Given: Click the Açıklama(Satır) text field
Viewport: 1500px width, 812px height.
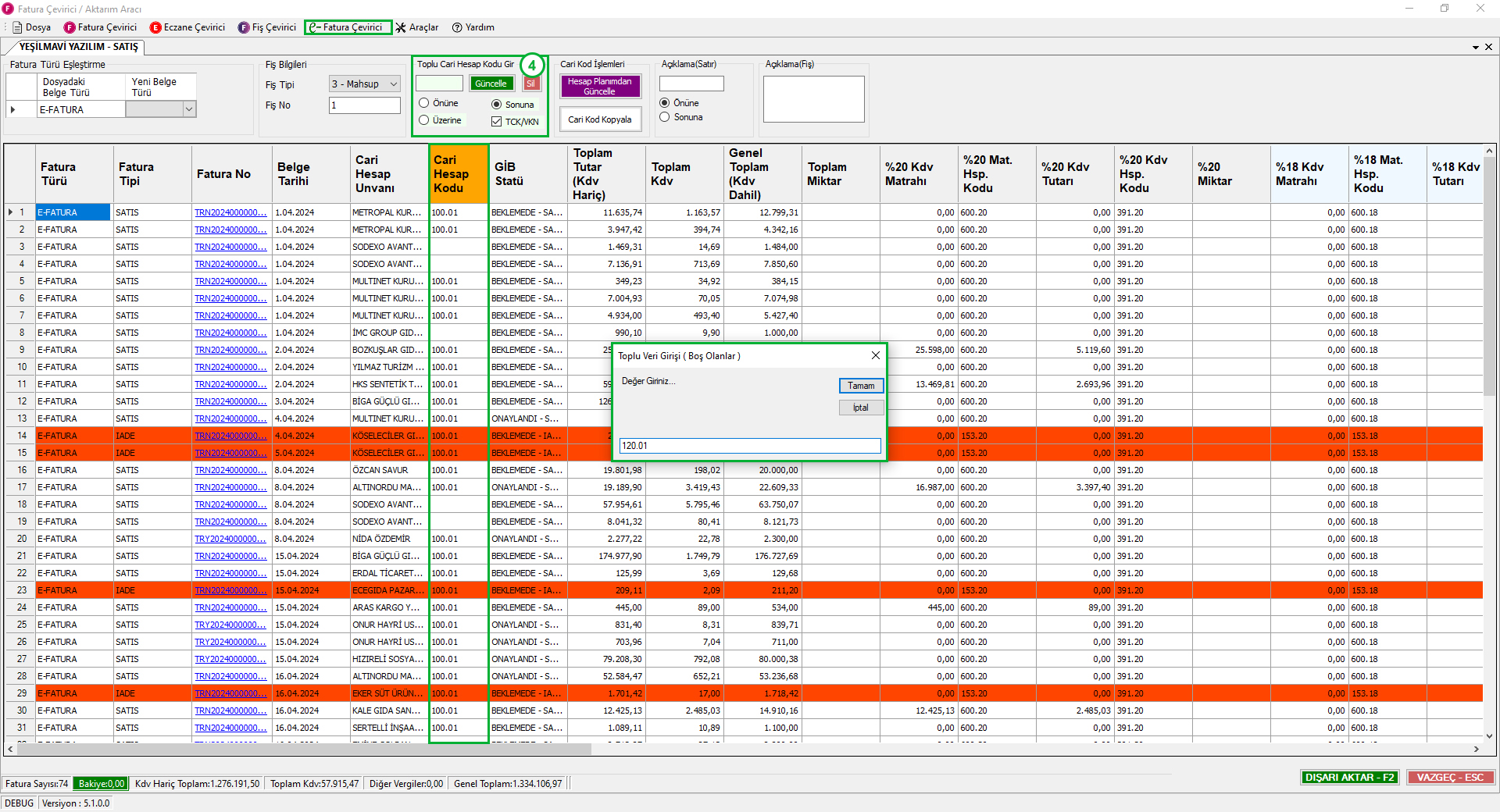Looking at the screenshot, I should [691, 84].
